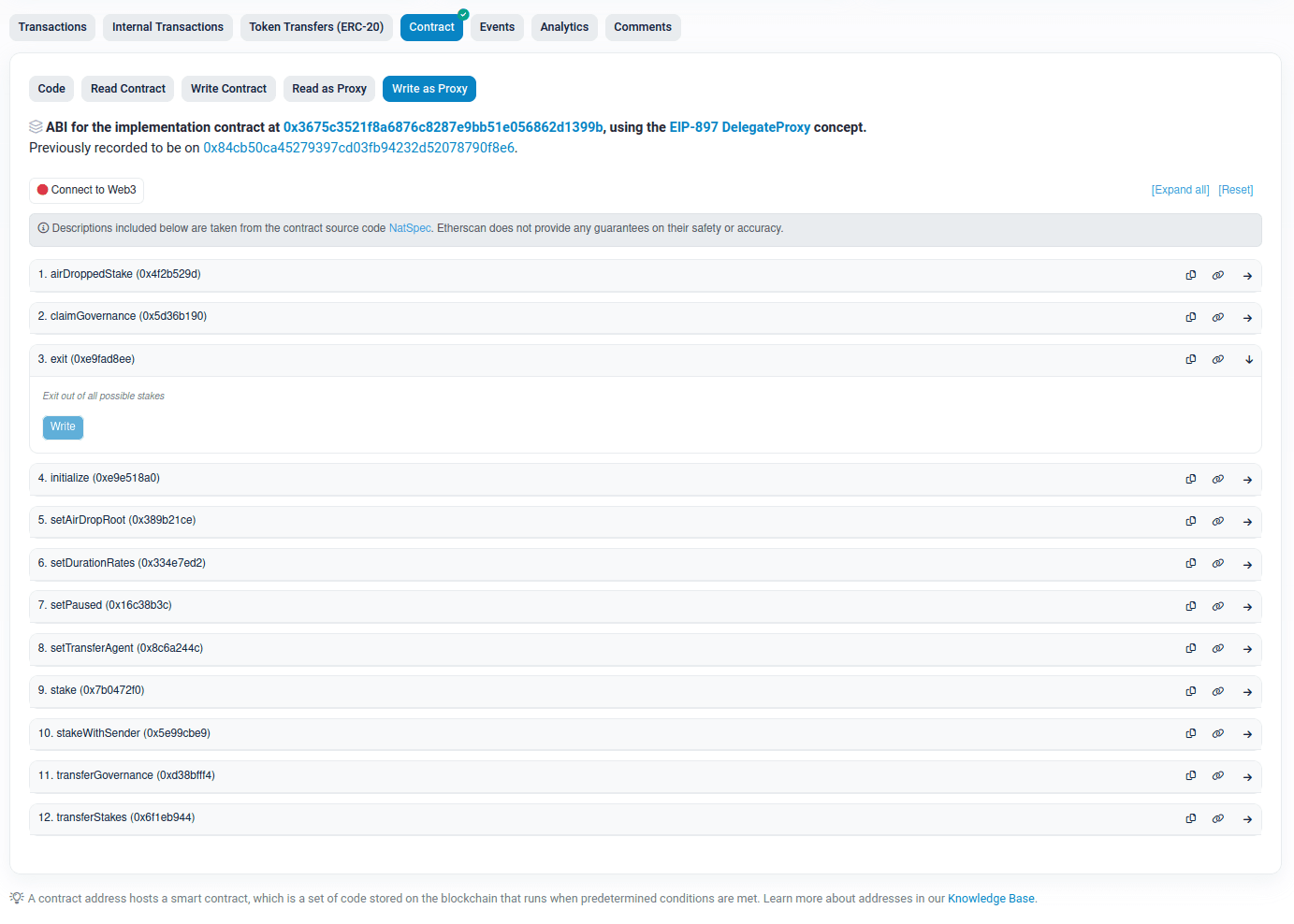1294x924 pixels.
Task: Open Token Transfers (ERC-20) tab
Action: (x=316, y=27)
